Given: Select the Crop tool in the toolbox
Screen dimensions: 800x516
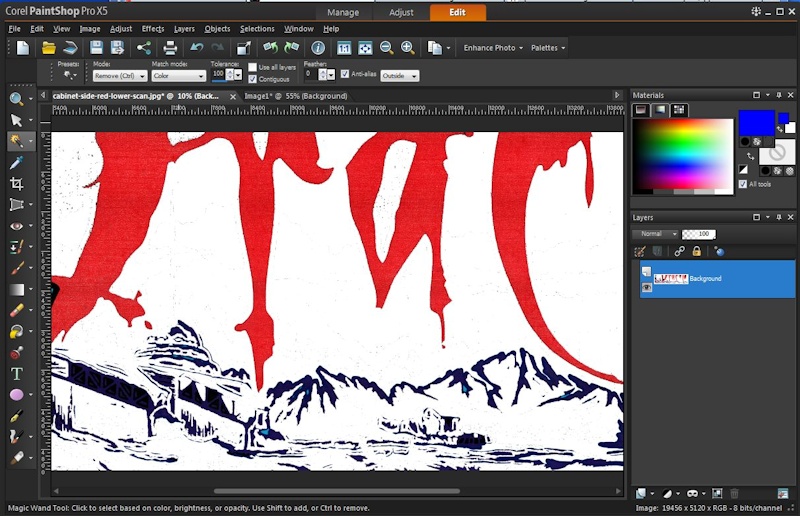Looking at the screenshot, I should pos(16,184).
